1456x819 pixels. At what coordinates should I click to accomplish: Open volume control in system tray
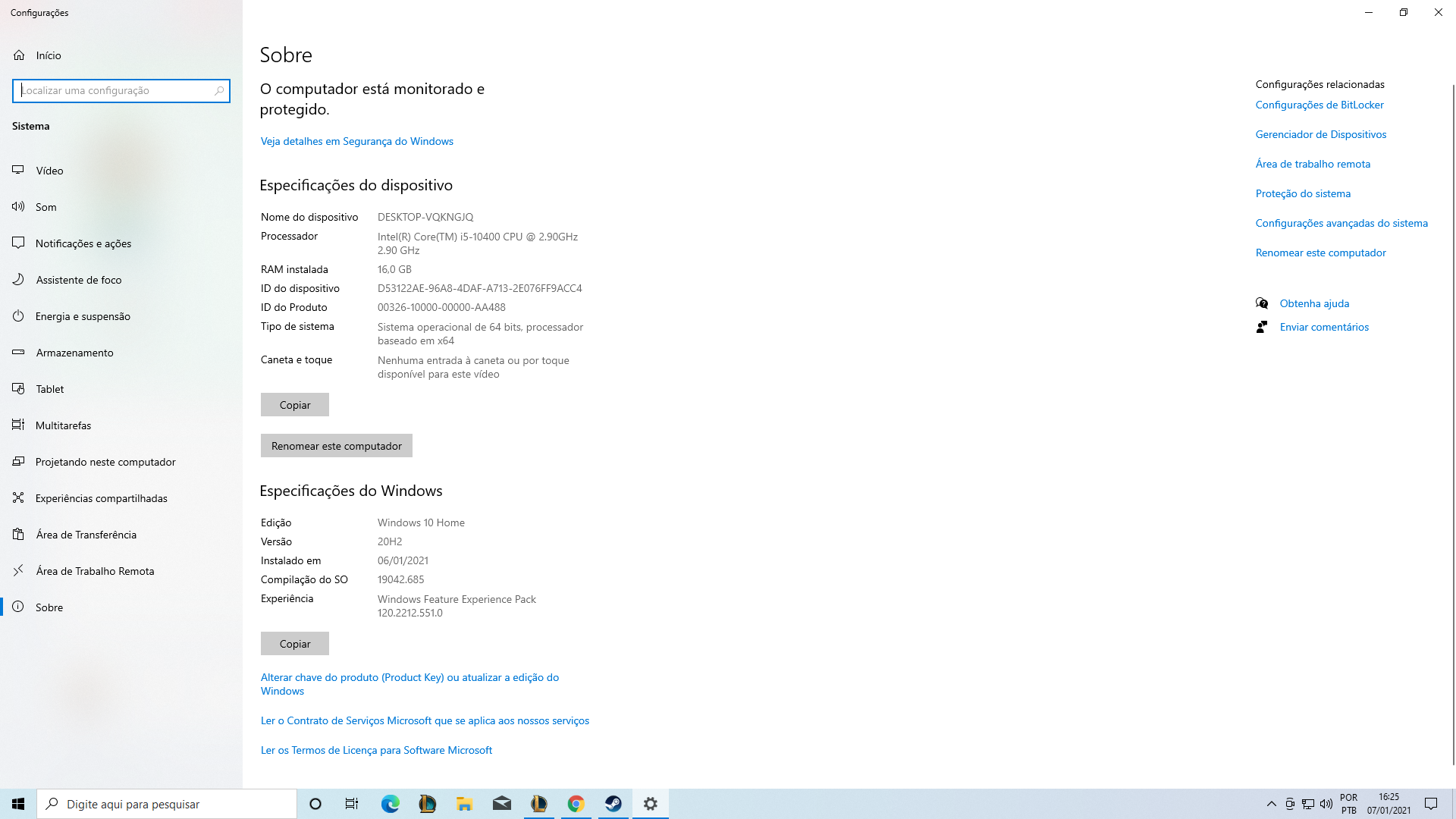tap(1326, 804)
